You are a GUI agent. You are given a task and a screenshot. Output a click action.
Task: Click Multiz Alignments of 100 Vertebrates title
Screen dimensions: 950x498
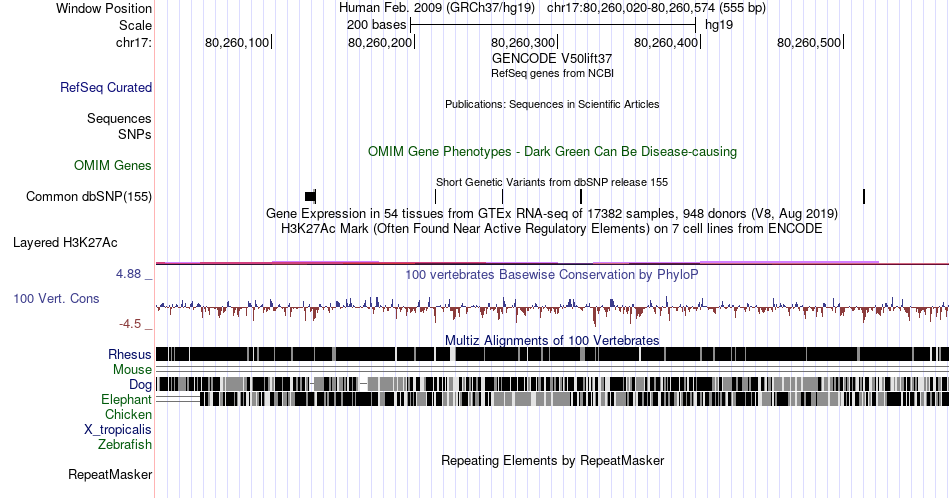(552, 340)
